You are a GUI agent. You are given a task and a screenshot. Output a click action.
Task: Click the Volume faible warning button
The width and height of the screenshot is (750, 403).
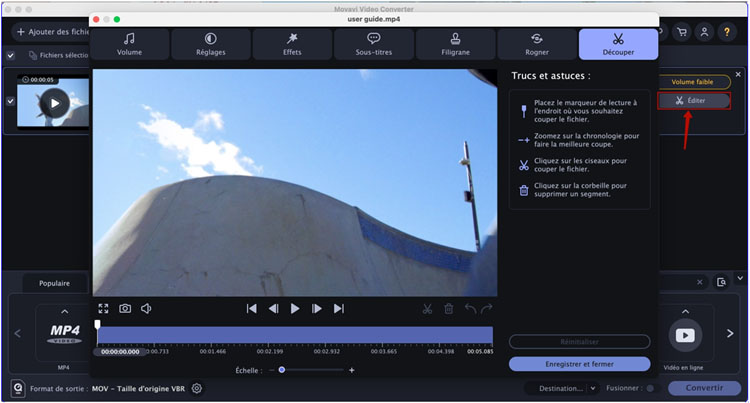[x=694, y=82]
